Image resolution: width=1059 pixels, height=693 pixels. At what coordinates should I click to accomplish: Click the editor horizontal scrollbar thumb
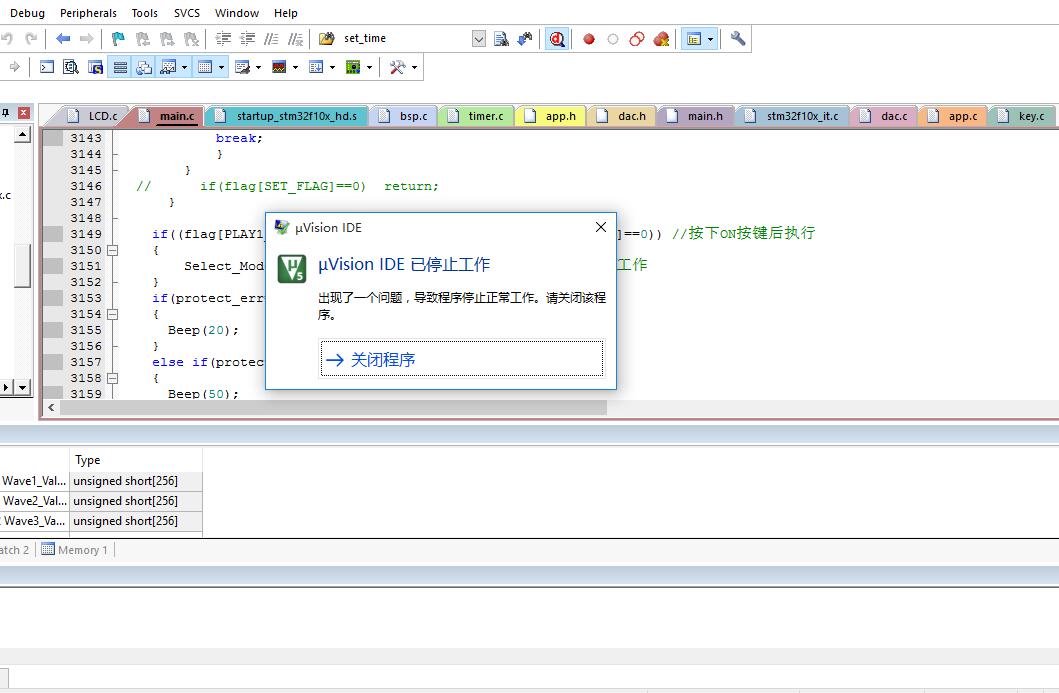pos(333,408)
